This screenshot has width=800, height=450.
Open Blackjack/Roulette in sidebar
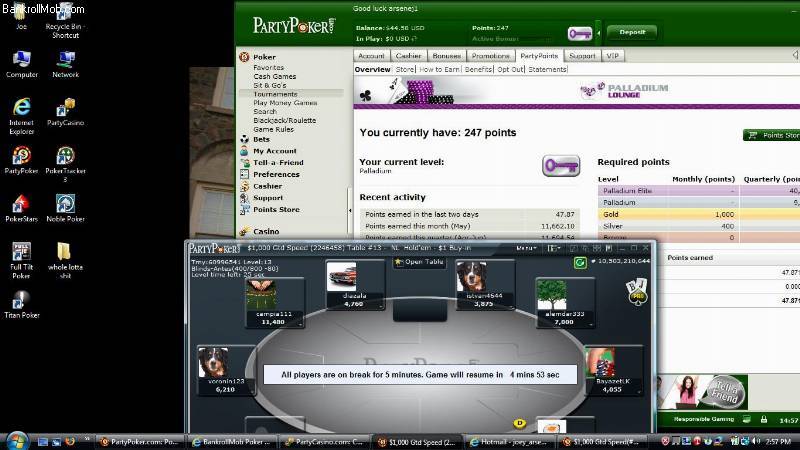coord(285,120)
